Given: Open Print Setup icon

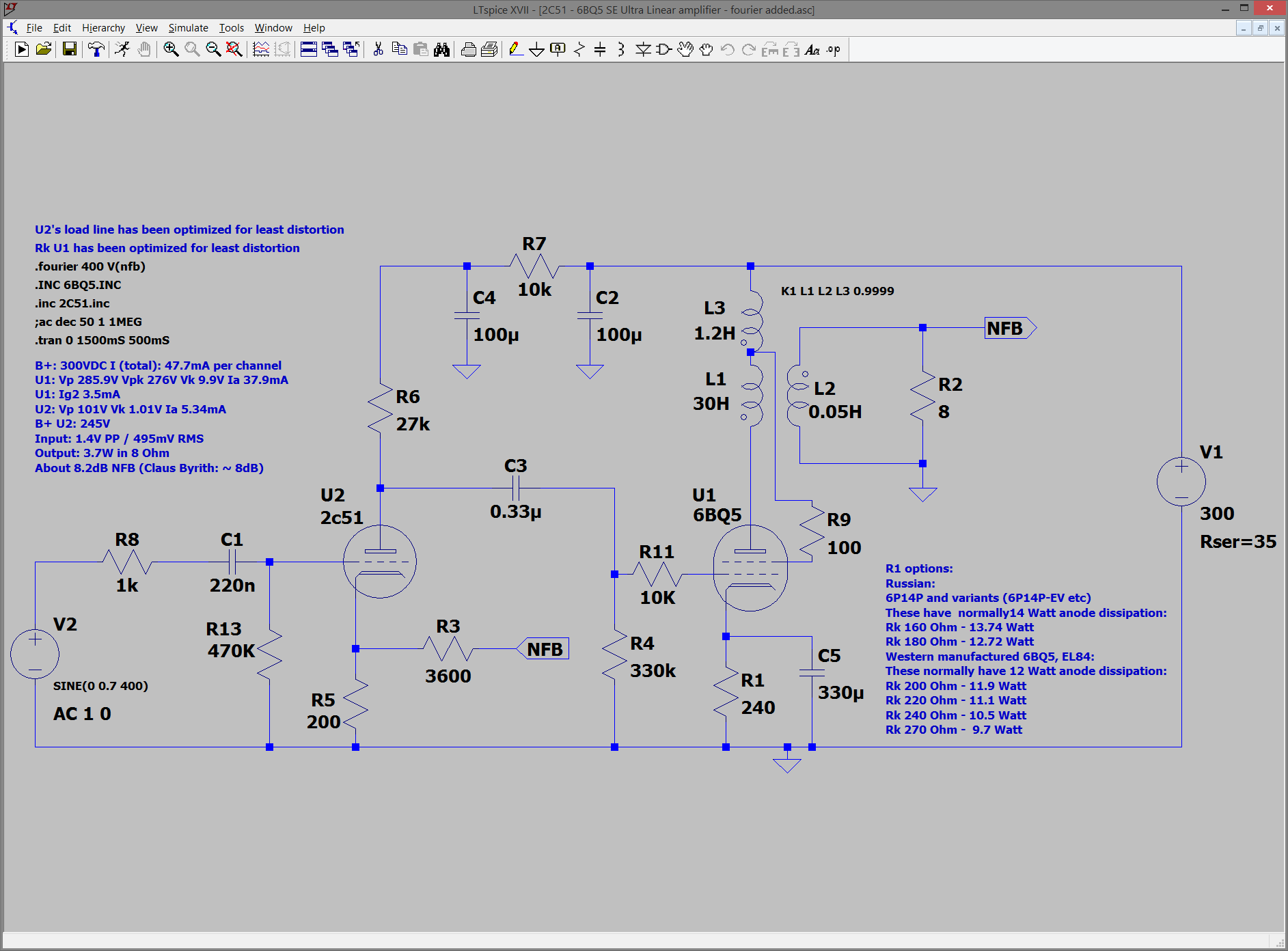Looking at the screenshot, I should [490, 49].
